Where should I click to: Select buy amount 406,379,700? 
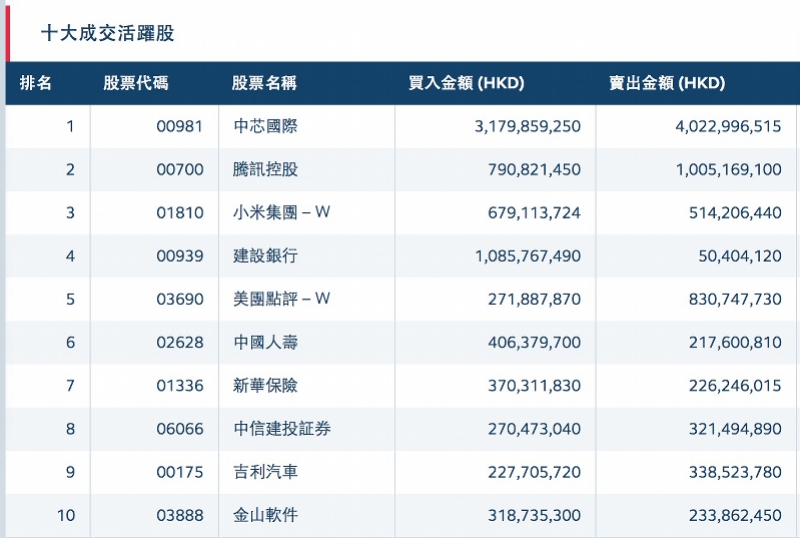534,343
